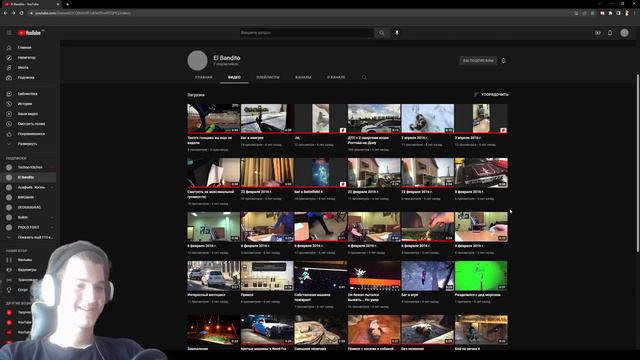Screen dimensions: 640x360
Task: Click the browser address bar
Action: tap(300, 13)
